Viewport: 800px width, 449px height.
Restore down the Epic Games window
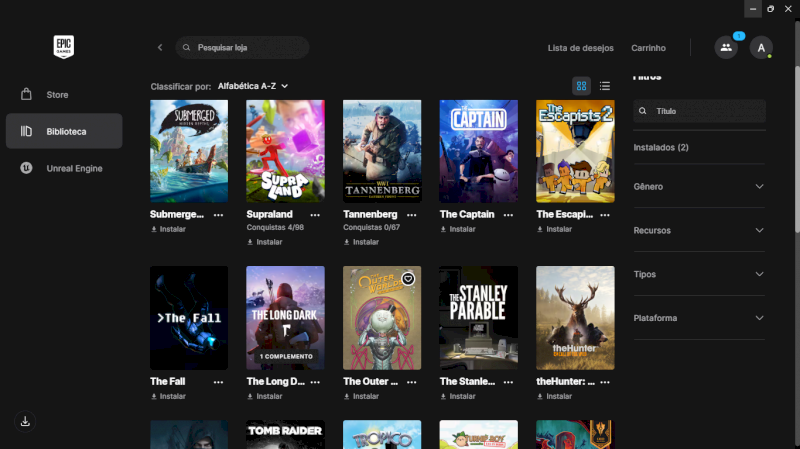click(x=770, y=9)
